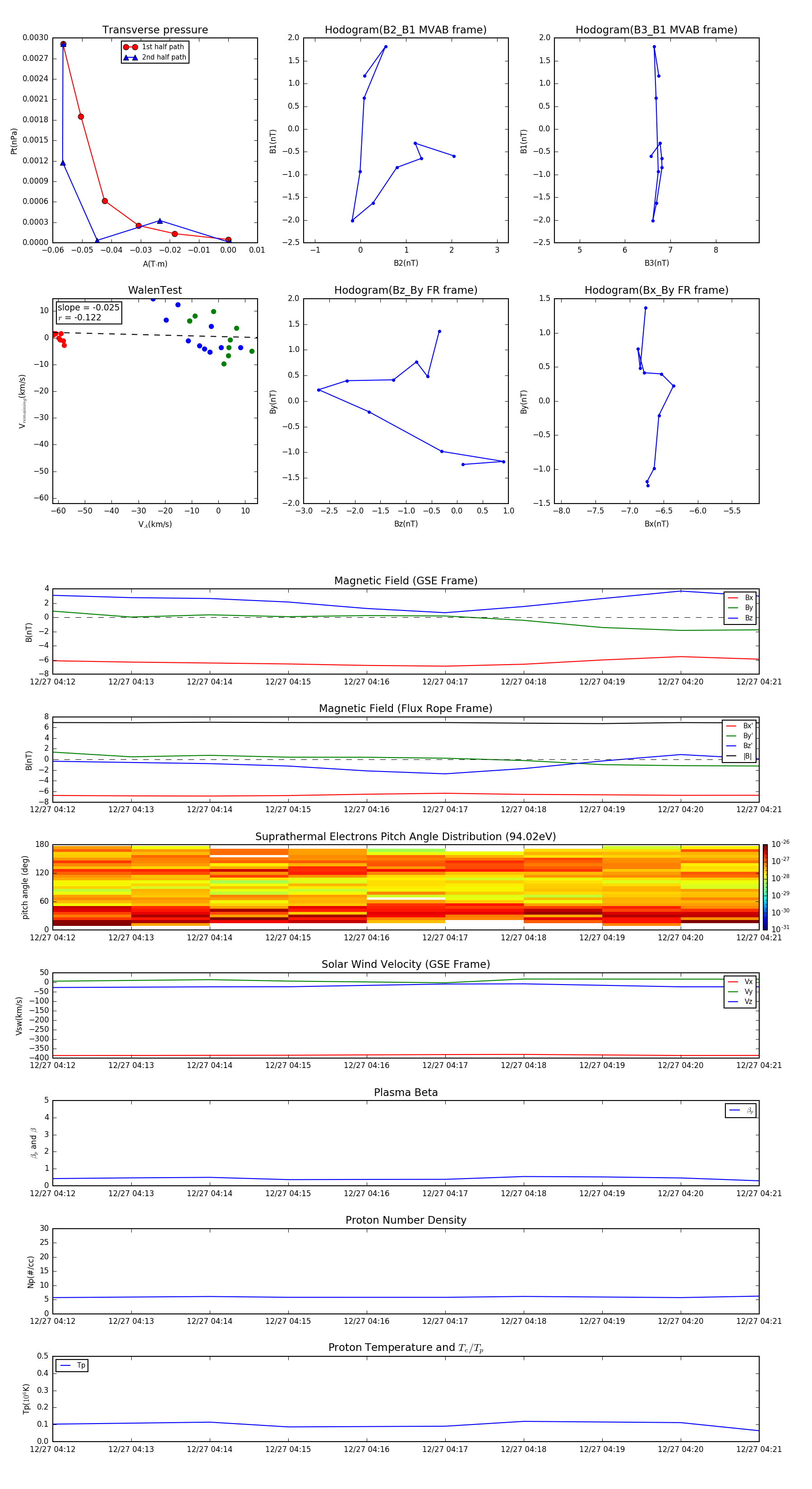The height and width of the screenshot is (1489, 812).
Task: Click the "Bz(nT)" x-axis label
Action: (x=406, y=524)
